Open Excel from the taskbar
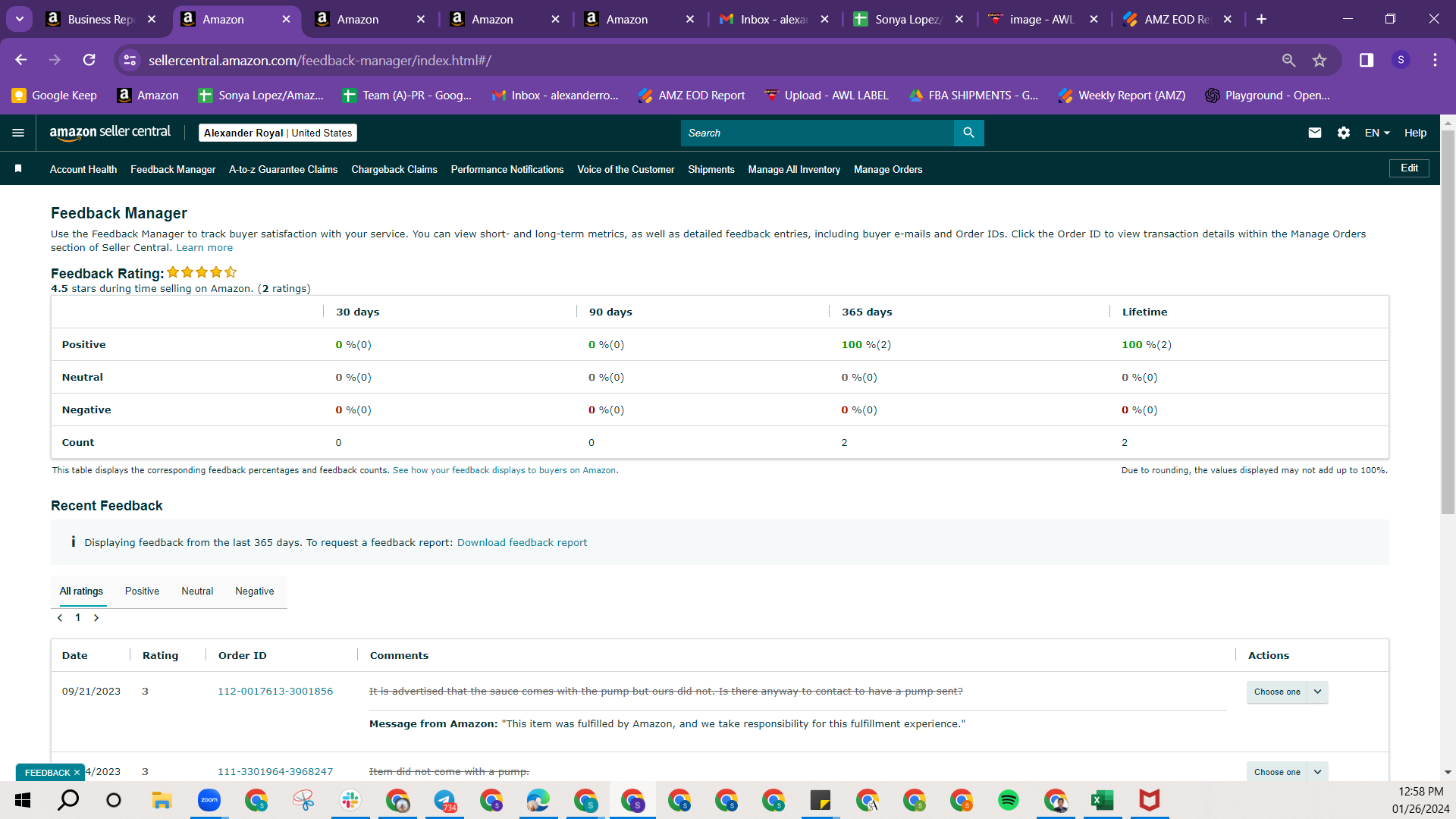The image size is (1456, 819). click(x=1102, y=800)
